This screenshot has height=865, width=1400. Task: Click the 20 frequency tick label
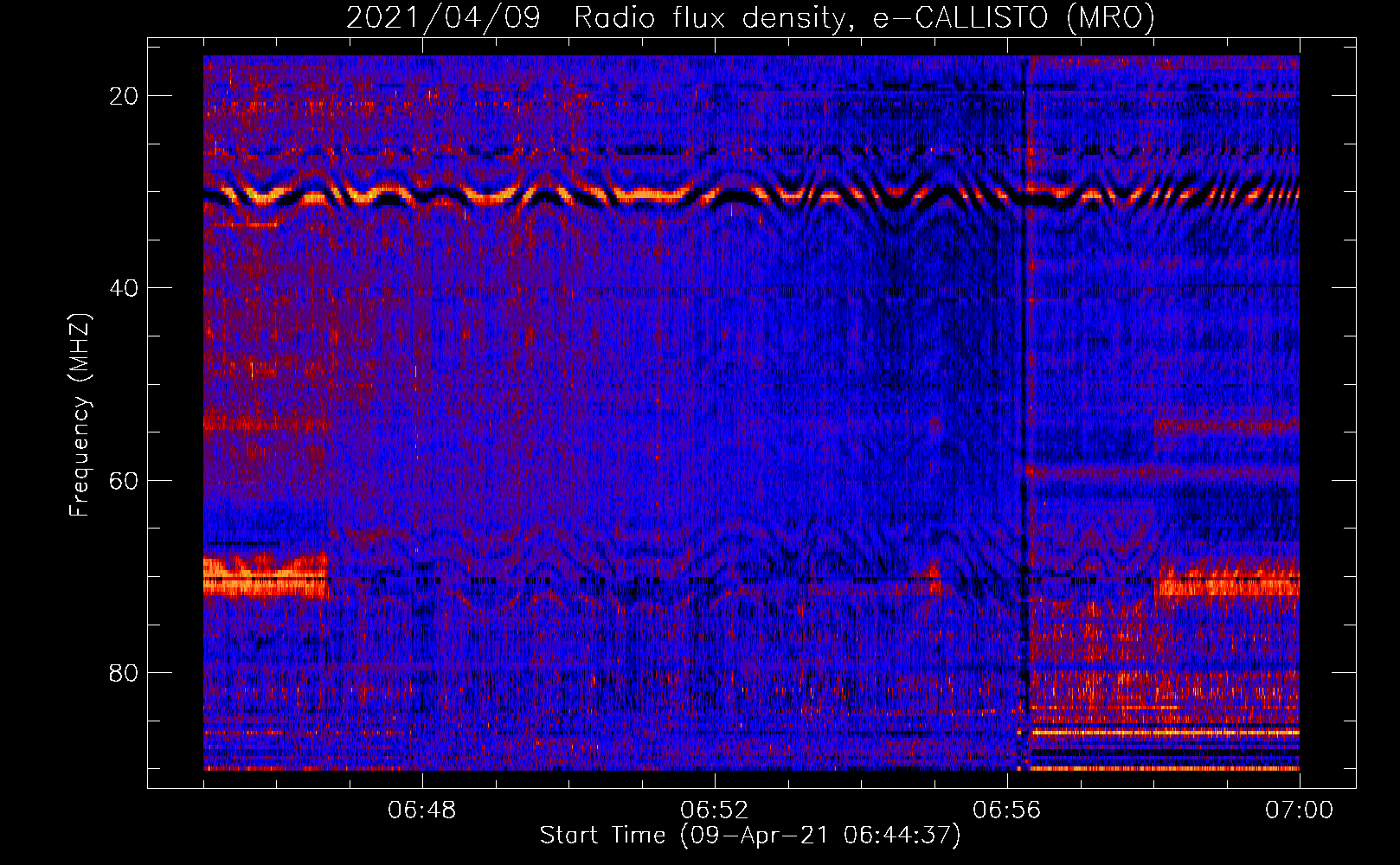[124, 96]
